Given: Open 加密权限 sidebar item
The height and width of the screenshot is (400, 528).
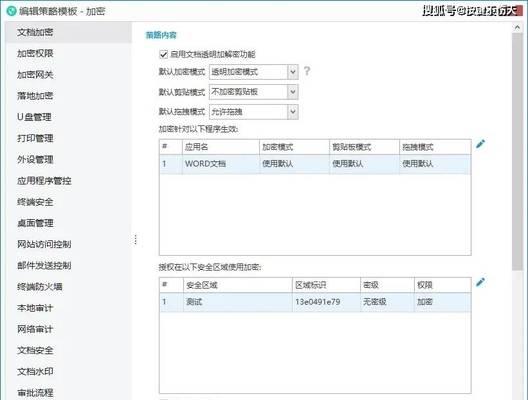Looking at the screenshot, I should [x=35, y=53].
